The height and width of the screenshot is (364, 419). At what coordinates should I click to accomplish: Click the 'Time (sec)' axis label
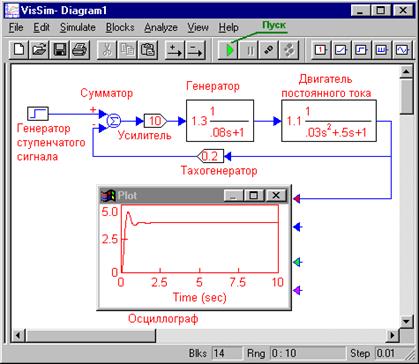pos(199,297)
